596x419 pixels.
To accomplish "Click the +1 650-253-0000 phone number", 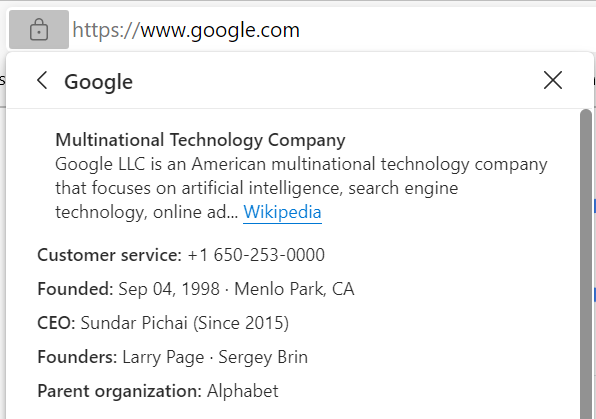I will 256,255.
